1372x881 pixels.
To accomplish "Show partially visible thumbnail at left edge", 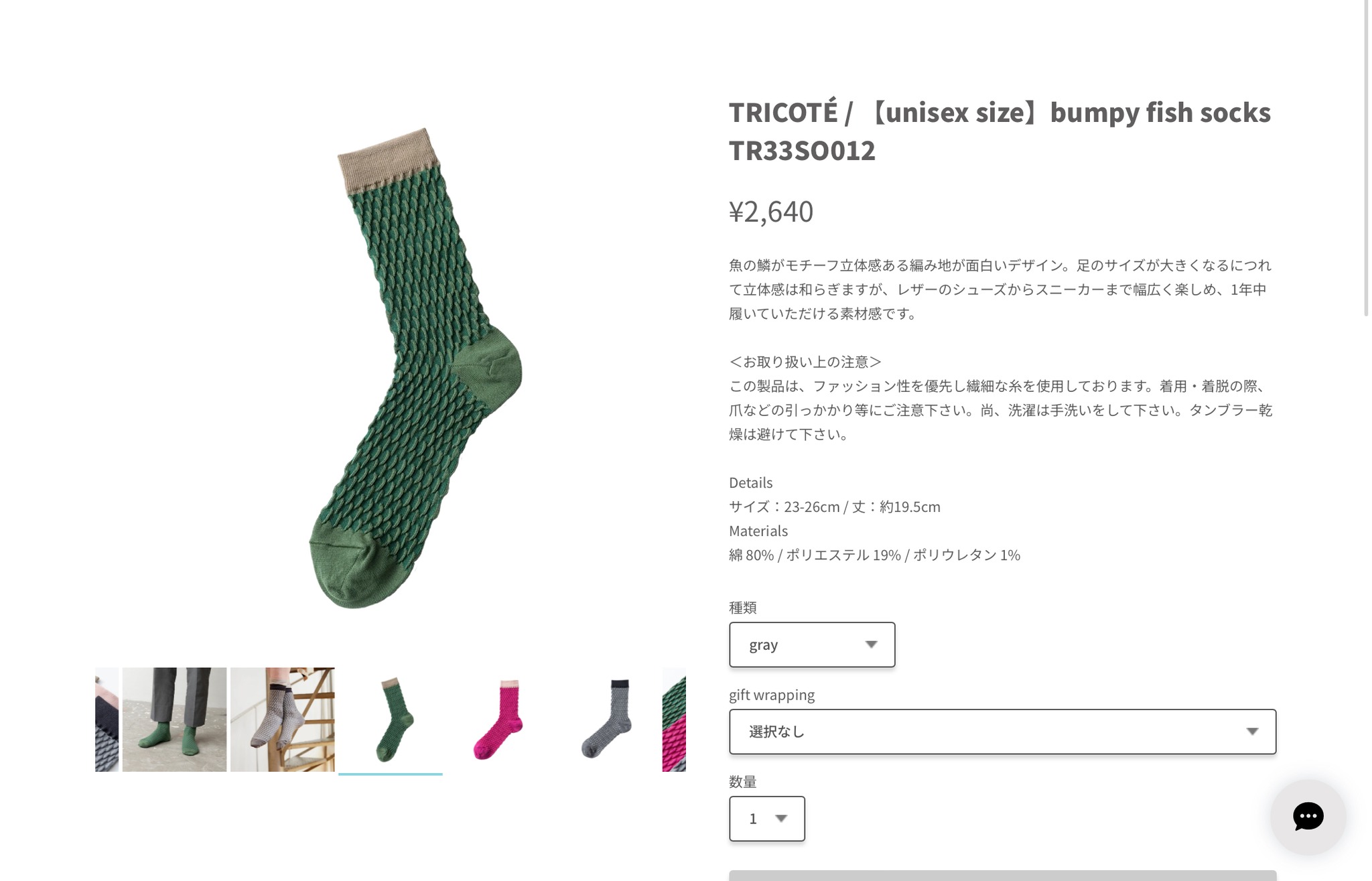I will pyautogui.click(x=107, y=720).
